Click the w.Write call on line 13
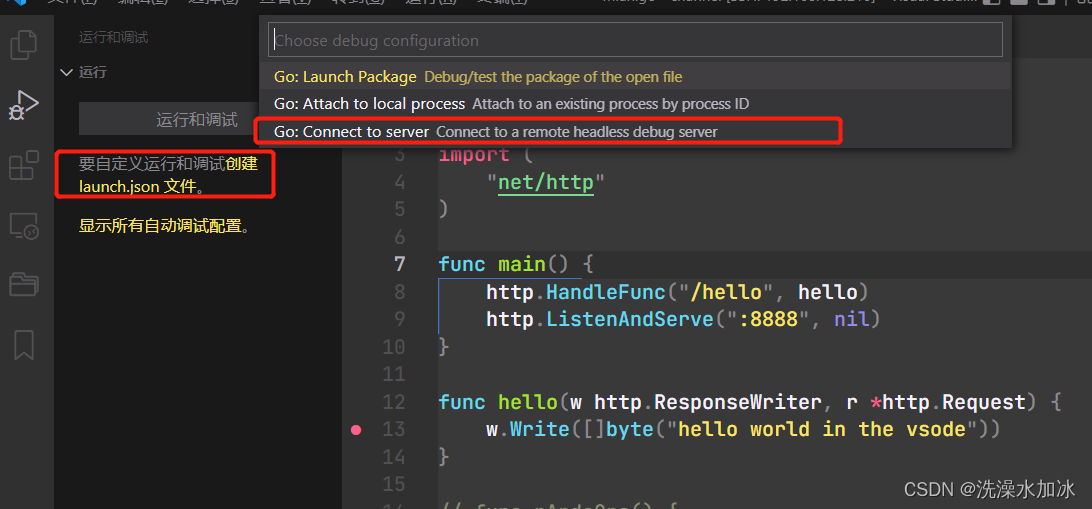 click(x=528, y=429)
